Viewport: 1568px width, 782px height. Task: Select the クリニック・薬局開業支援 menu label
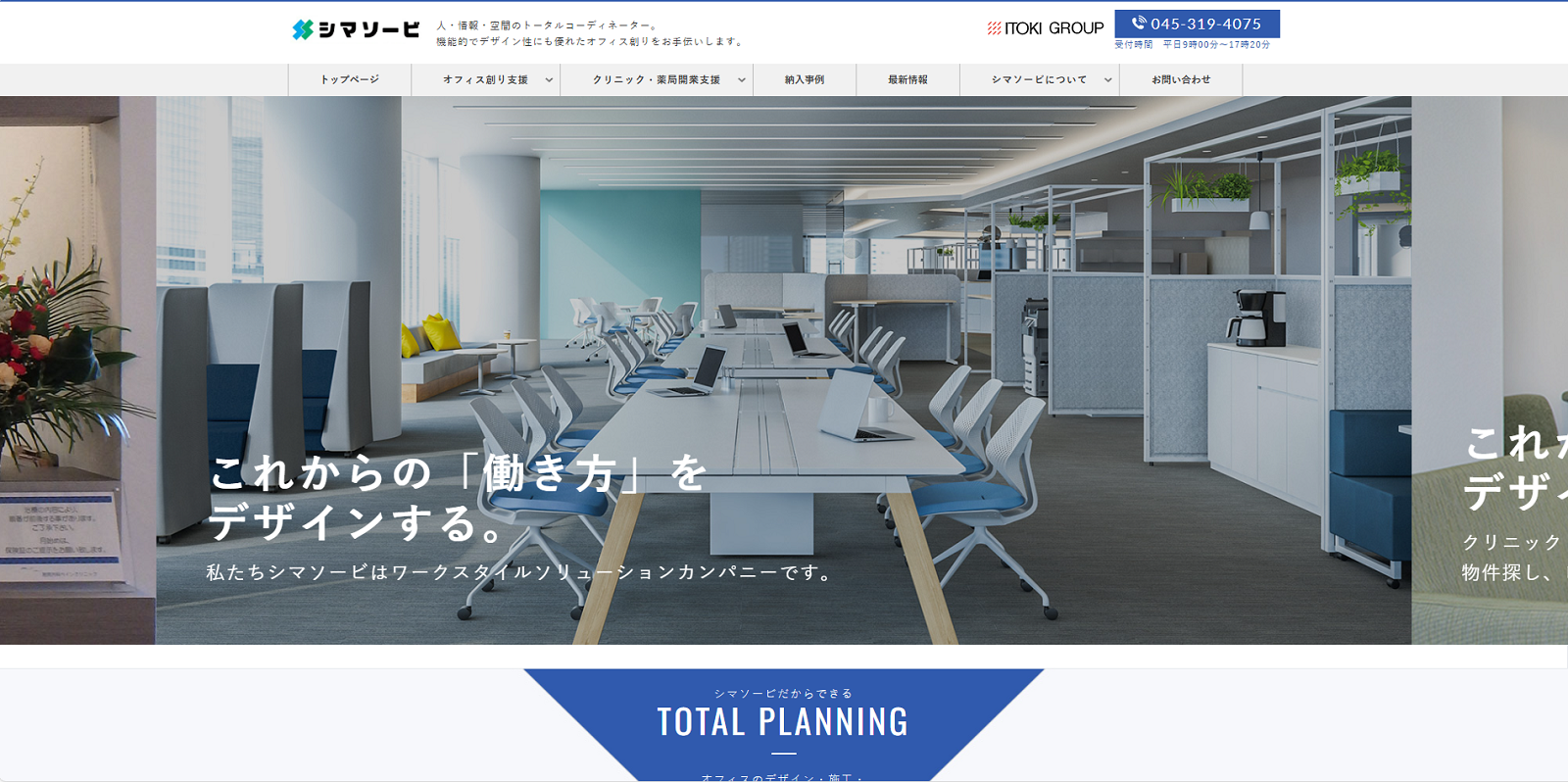(656, 80)
